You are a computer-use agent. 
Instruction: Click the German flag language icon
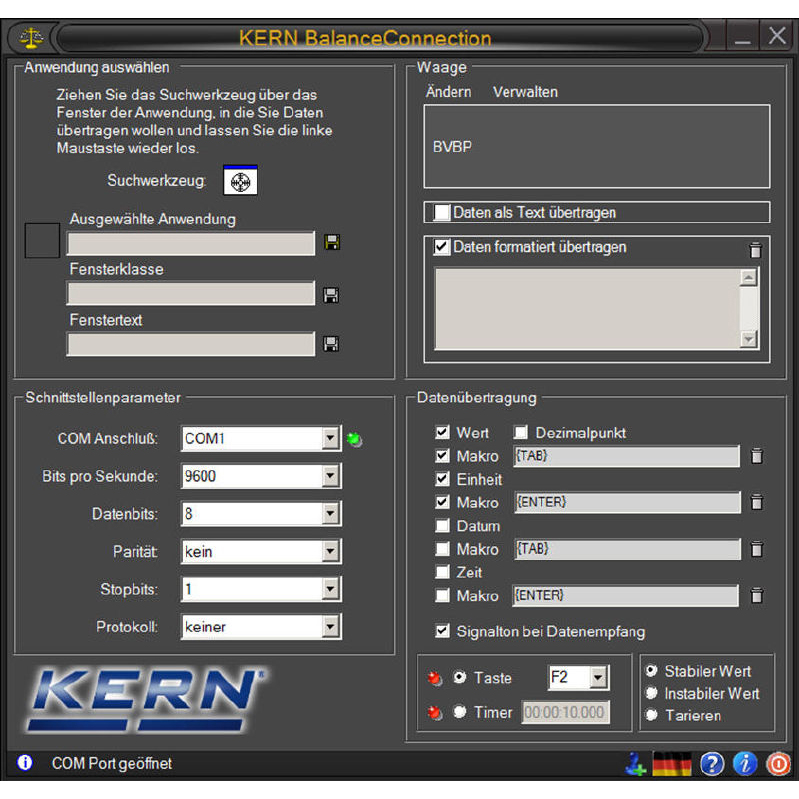pos(672,764)
